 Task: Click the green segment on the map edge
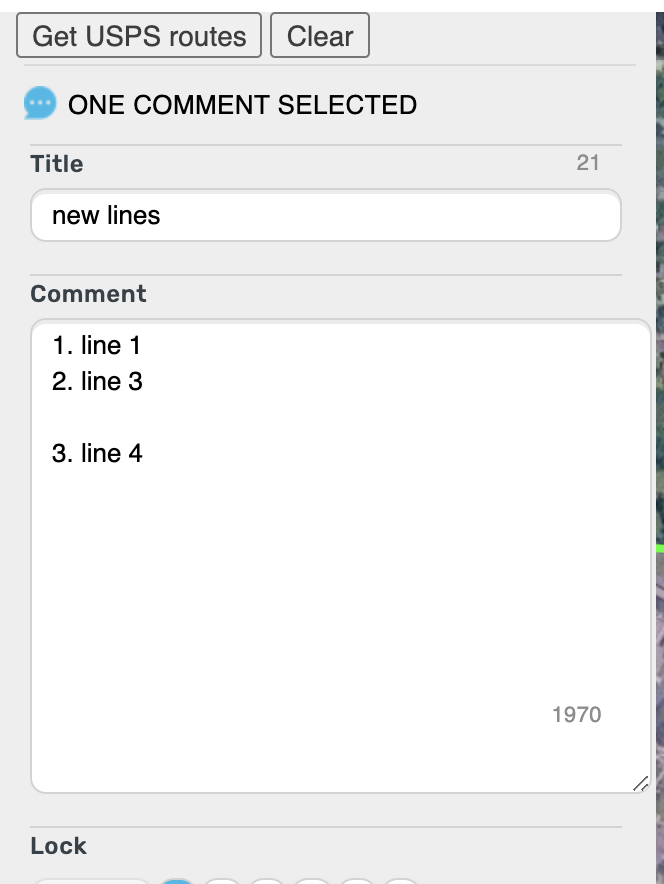pos(659,548)
